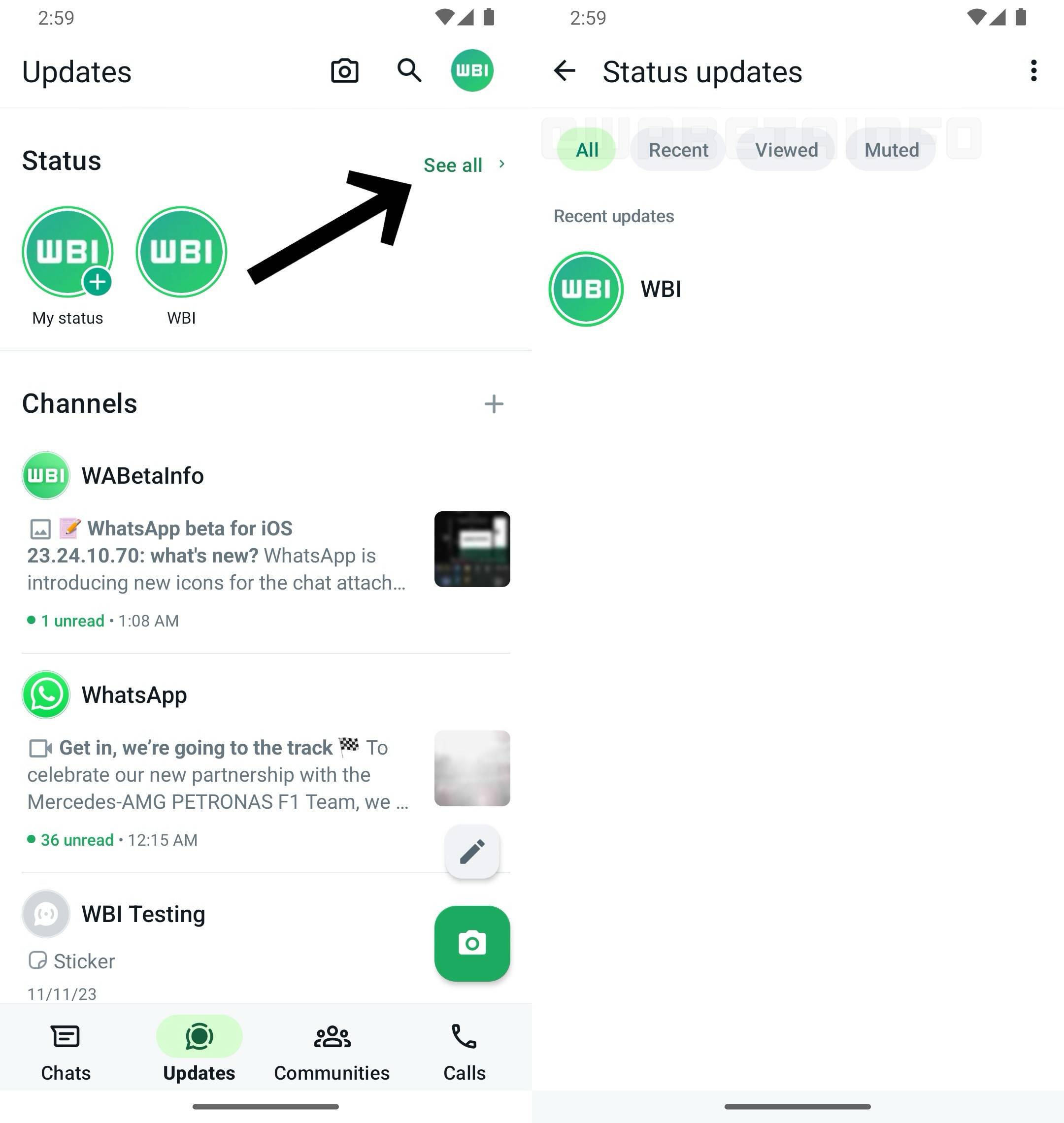
Task: Select the Muted filter tab
Action: click(x=890, y=150)
